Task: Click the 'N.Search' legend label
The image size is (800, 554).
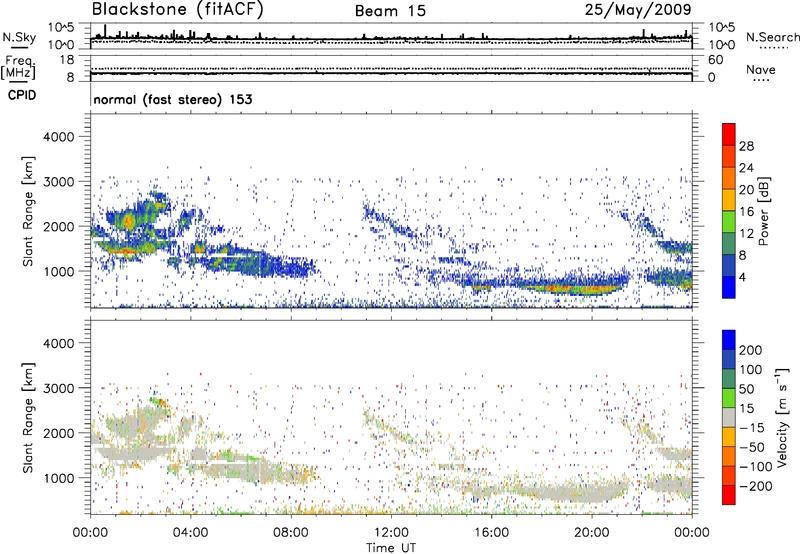Action: [x=772, y=37]
